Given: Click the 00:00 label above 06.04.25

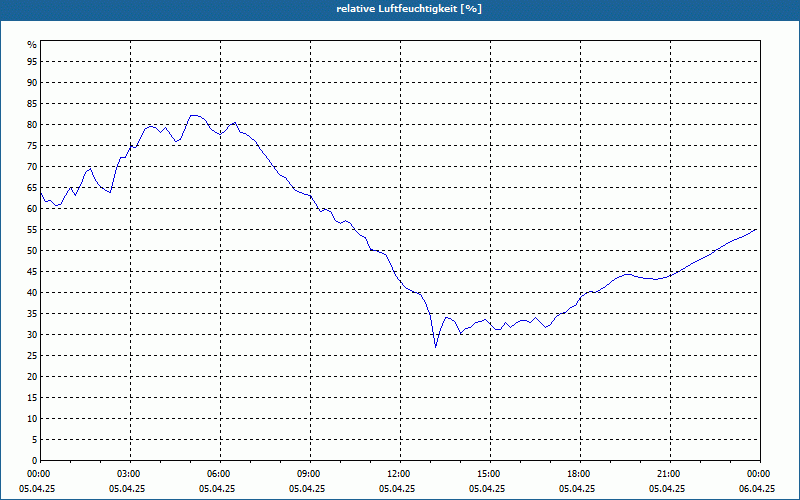Looking at the screenshot, I should click(x=760, y=474).
